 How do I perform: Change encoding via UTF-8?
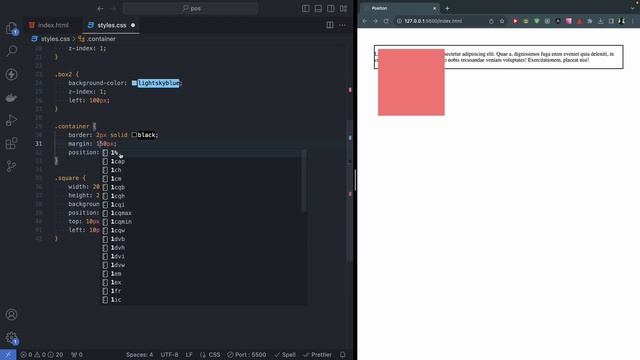tap(169, 355)
